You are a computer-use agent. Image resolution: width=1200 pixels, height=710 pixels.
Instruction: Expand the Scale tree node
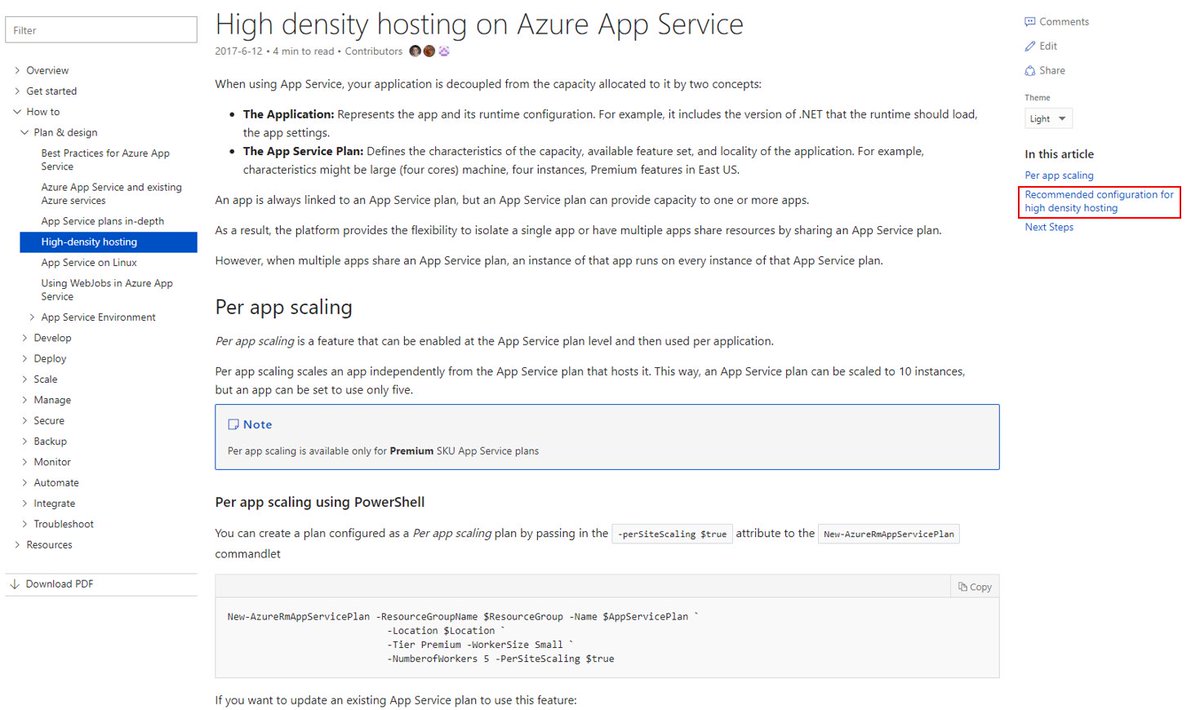[x=25, y=380]
